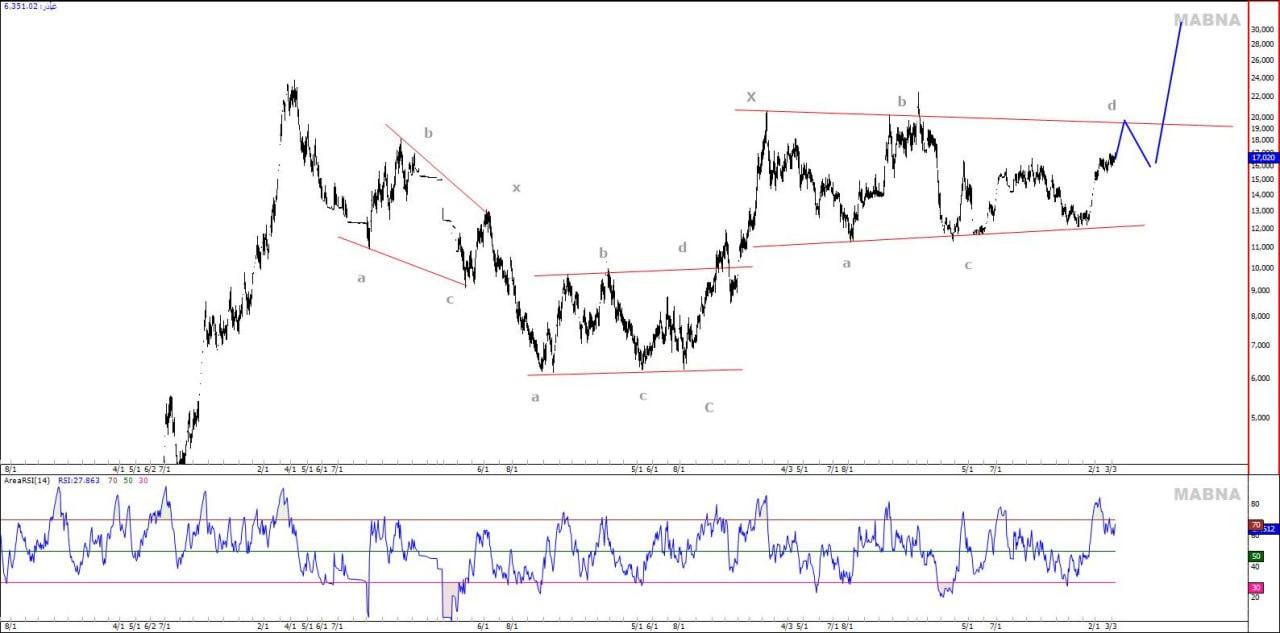Select the red support line below 6,000 lows
The height and width of the screenshot is (633, 1280).
pyautogui.click(x=634, y=372)
